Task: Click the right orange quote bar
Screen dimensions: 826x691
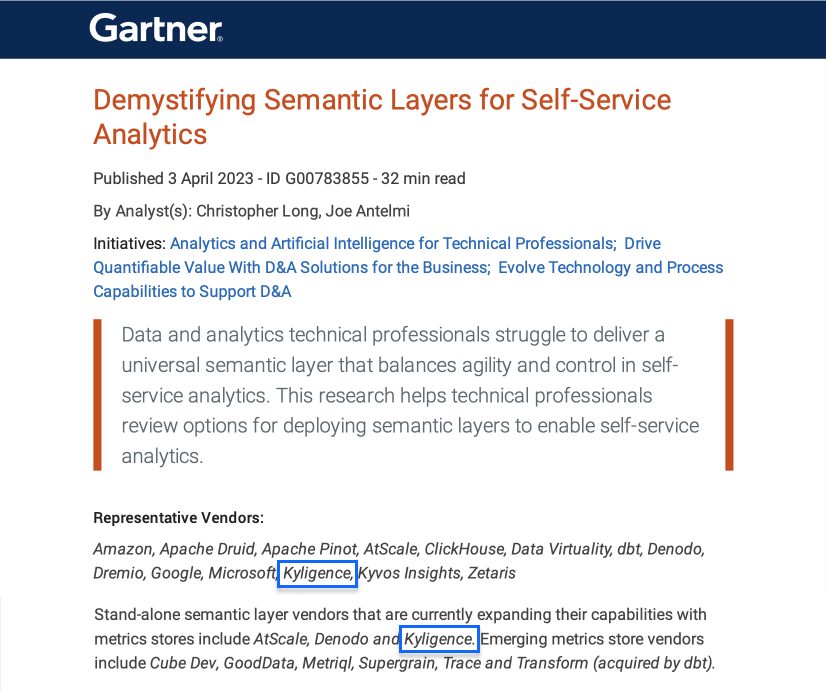Action: point(729,394)
